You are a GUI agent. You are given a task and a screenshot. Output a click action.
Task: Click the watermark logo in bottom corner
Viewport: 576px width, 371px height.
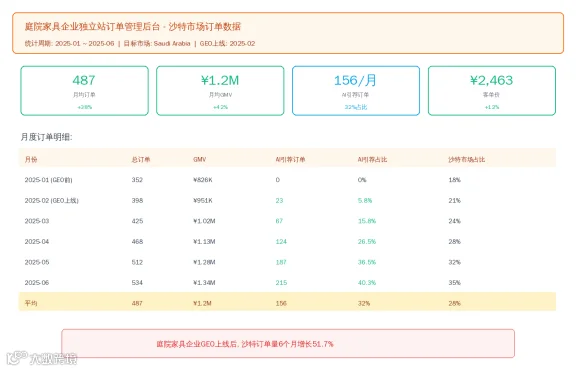pyautogui.click(x=42, y=358)
